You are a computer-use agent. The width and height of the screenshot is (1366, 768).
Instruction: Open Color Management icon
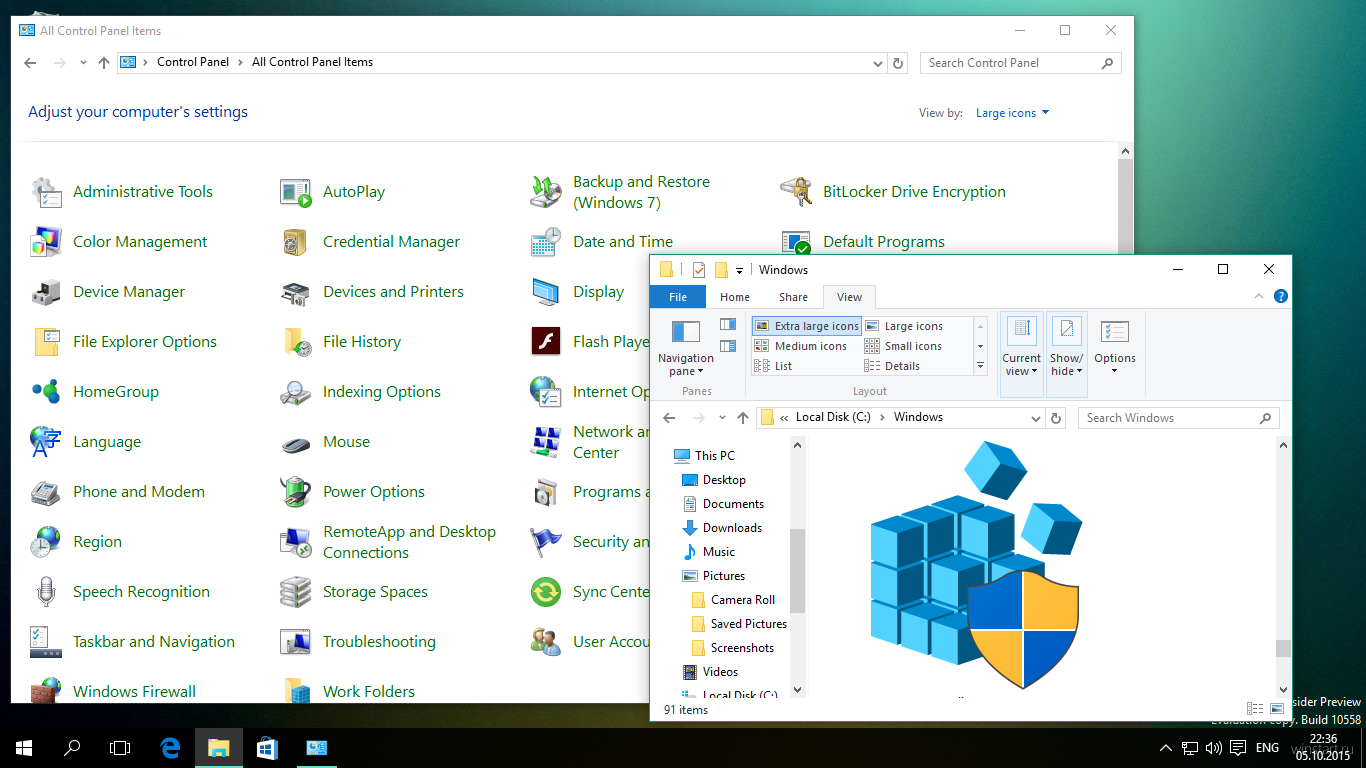(x=46, y=242)
